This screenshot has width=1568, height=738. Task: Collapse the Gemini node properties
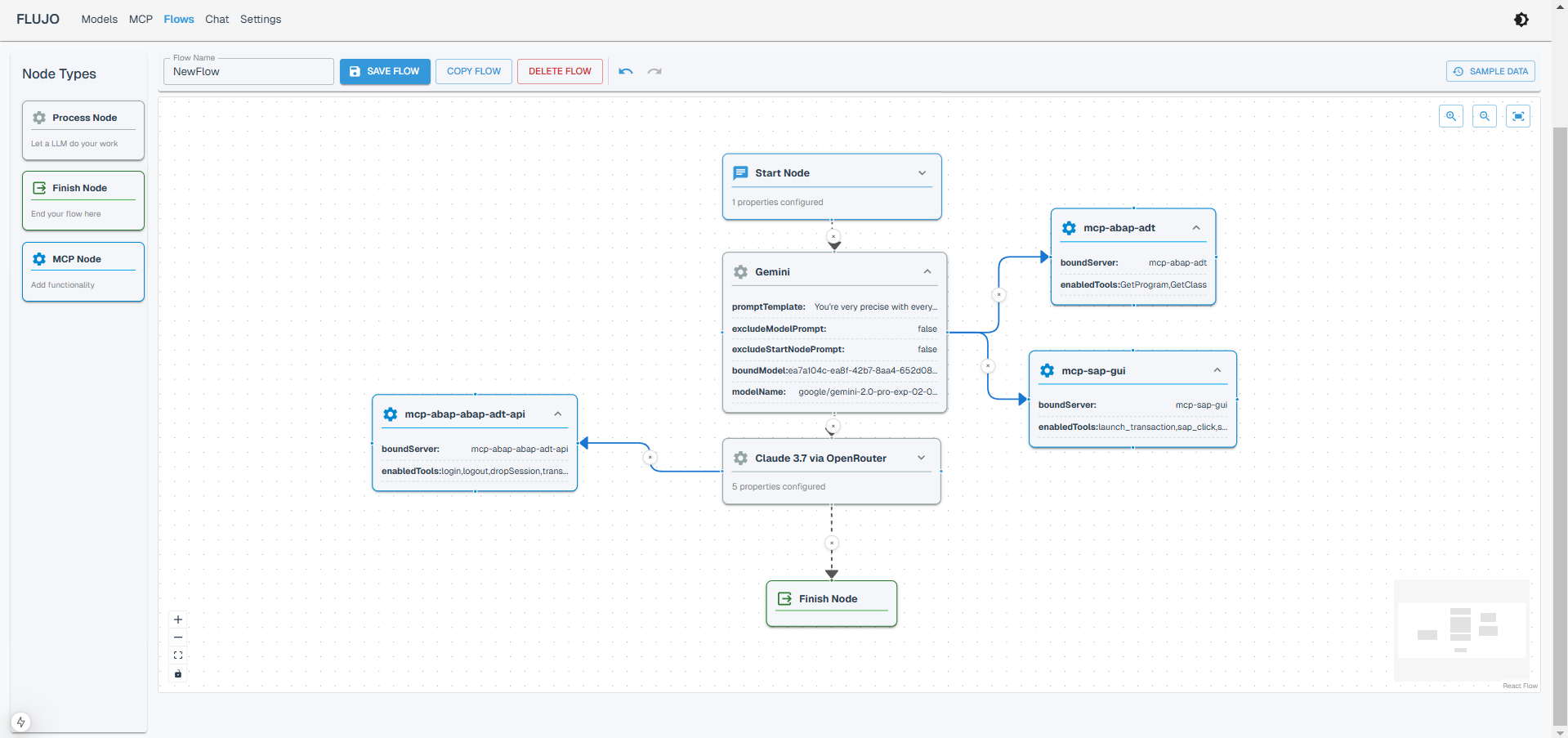click(927, 271)
